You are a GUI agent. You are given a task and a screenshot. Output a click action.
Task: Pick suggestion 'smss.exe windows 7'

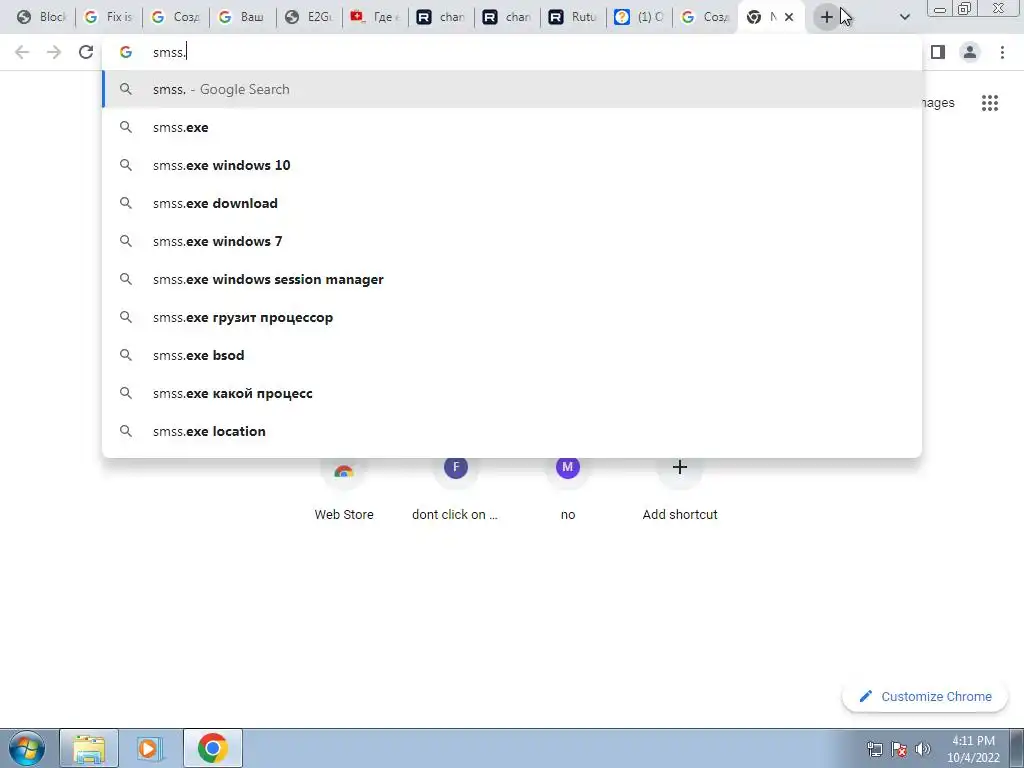click(x=512, y=241)
